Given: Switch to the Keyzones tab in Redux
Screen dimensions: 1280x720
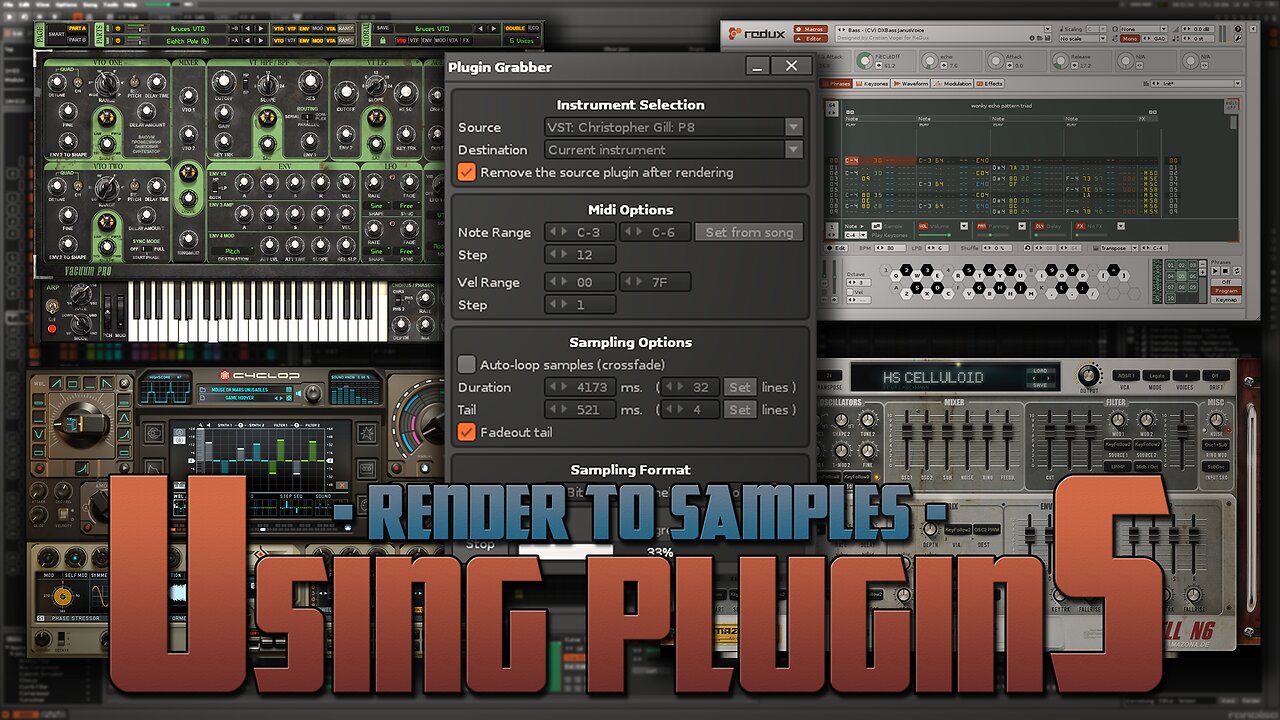Looking at the screenshot, I should pyautogui.click(x=872, y=84).
